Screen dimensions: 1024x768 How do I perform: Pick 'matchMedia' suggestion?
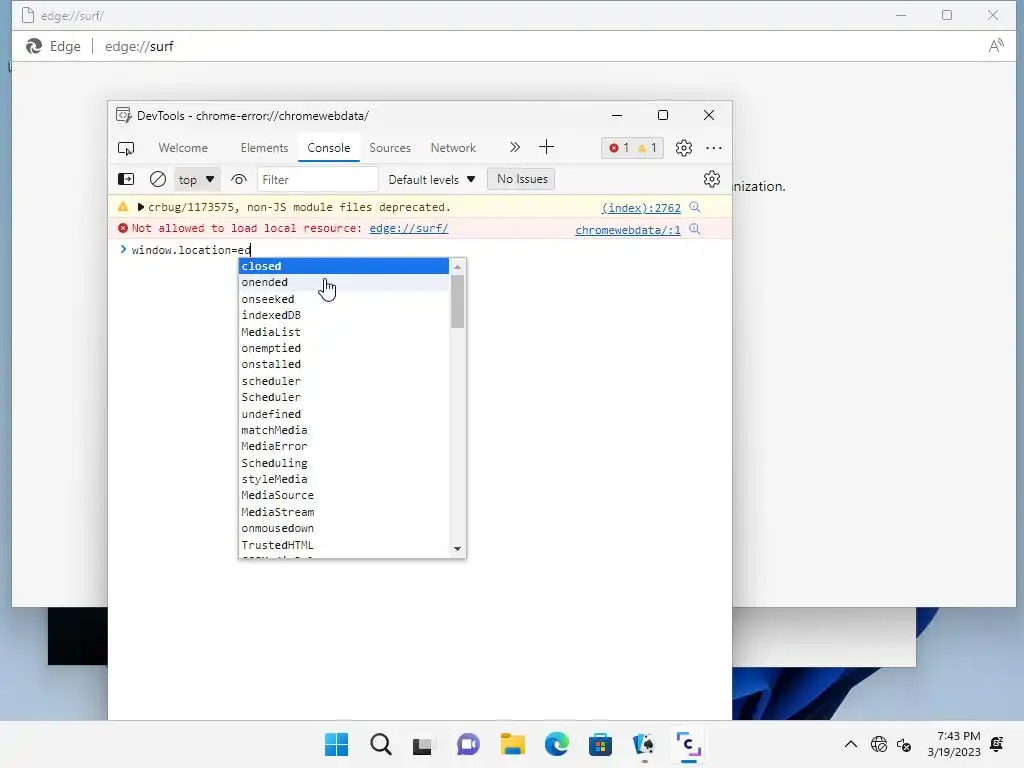[x=344, y=430]
